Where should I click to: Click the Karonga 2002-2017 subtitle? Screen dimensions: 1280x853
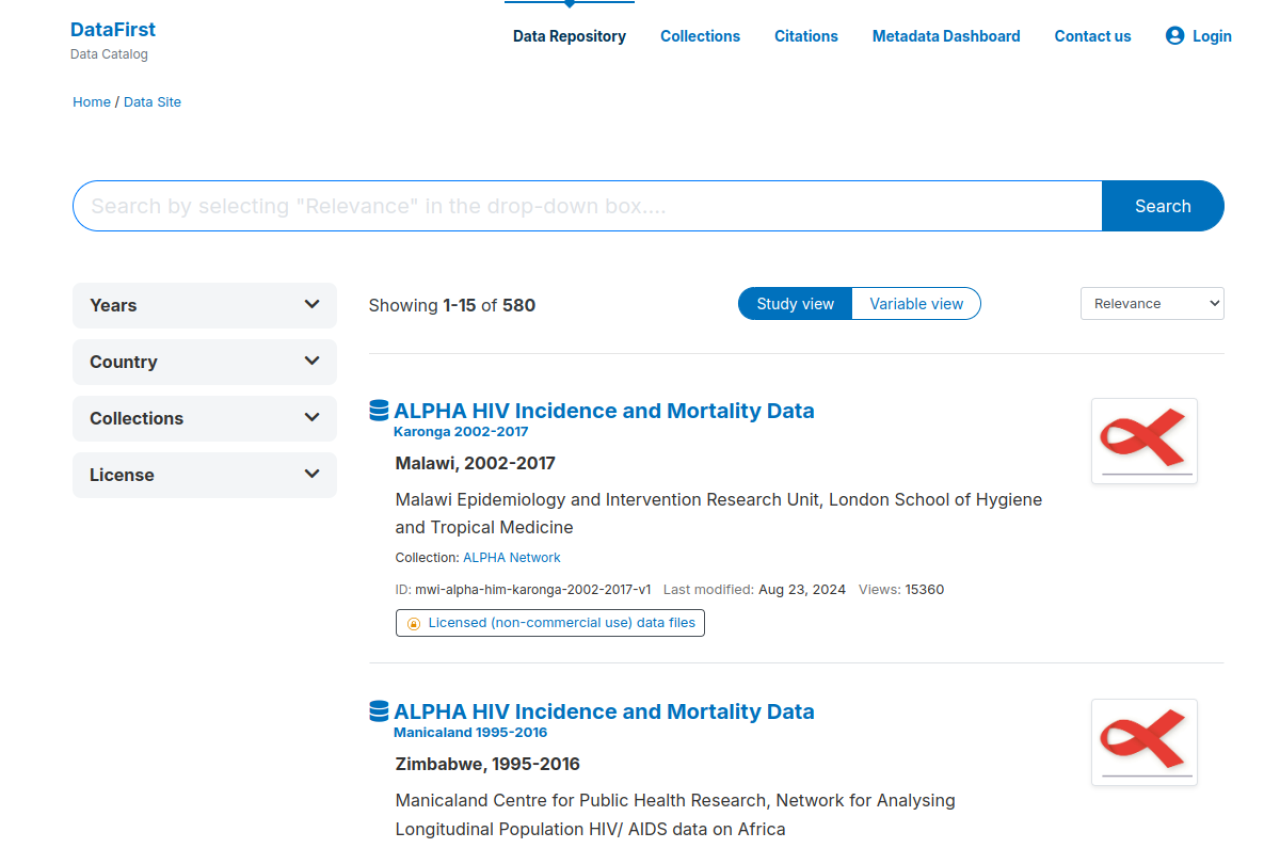(461, 432)
